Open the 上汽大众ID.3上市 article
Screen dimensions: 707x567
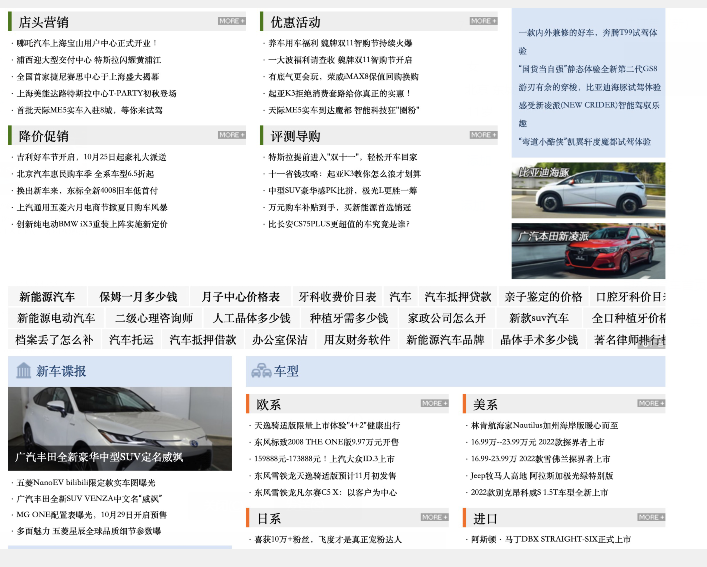click(x=324, y=459)
